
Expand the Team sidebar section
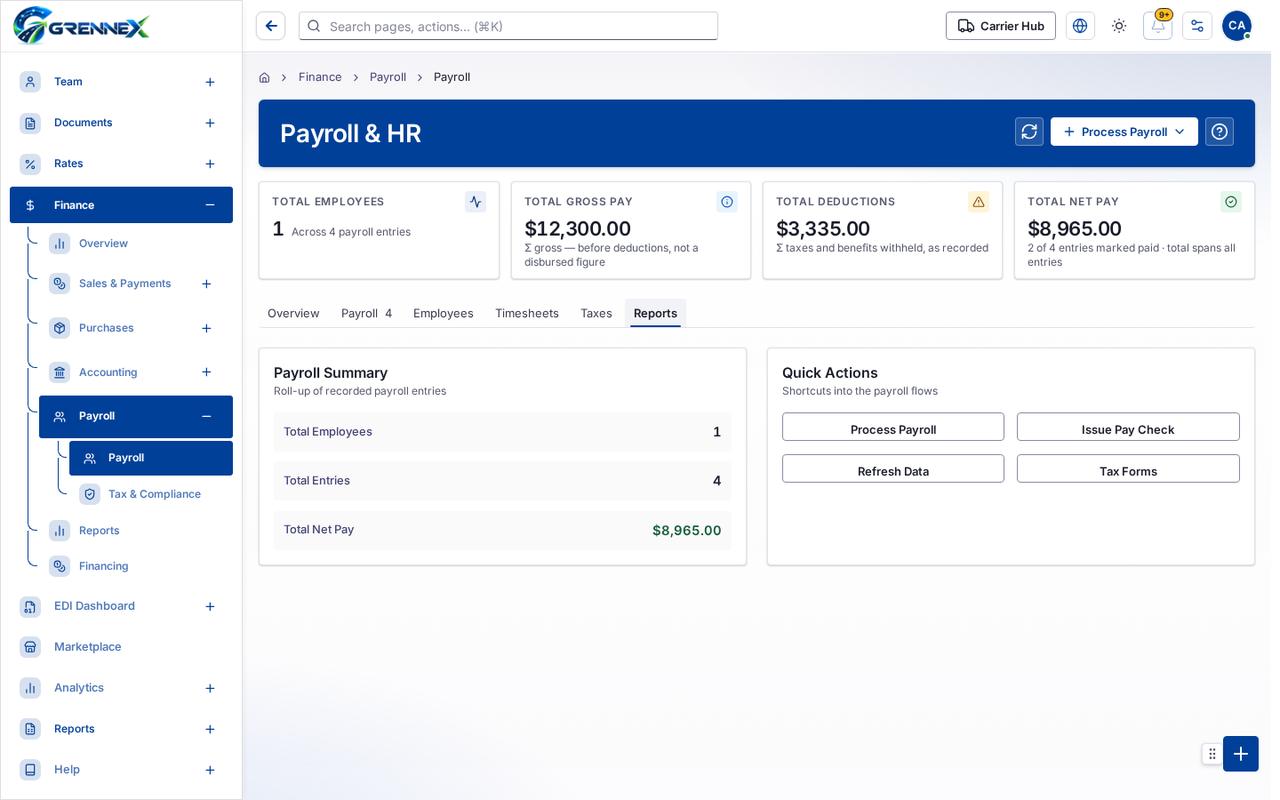(x=210, y=82)
